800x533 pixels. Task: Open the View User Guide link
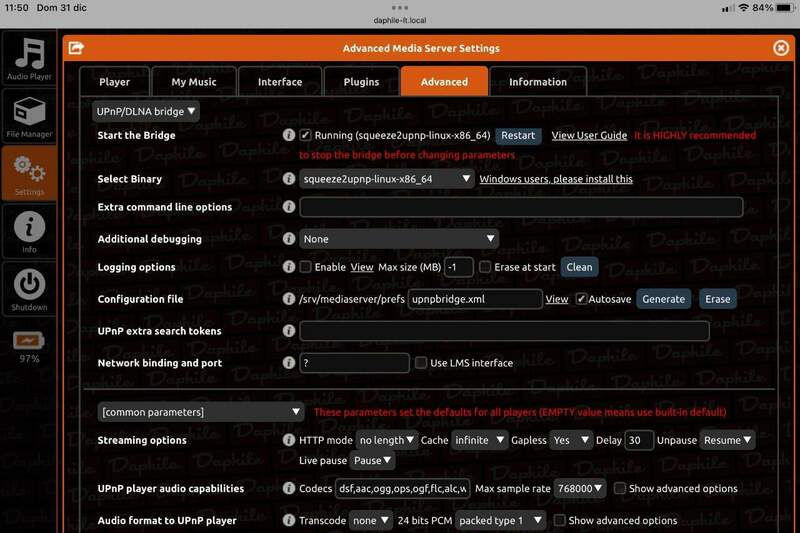point(589,135)
